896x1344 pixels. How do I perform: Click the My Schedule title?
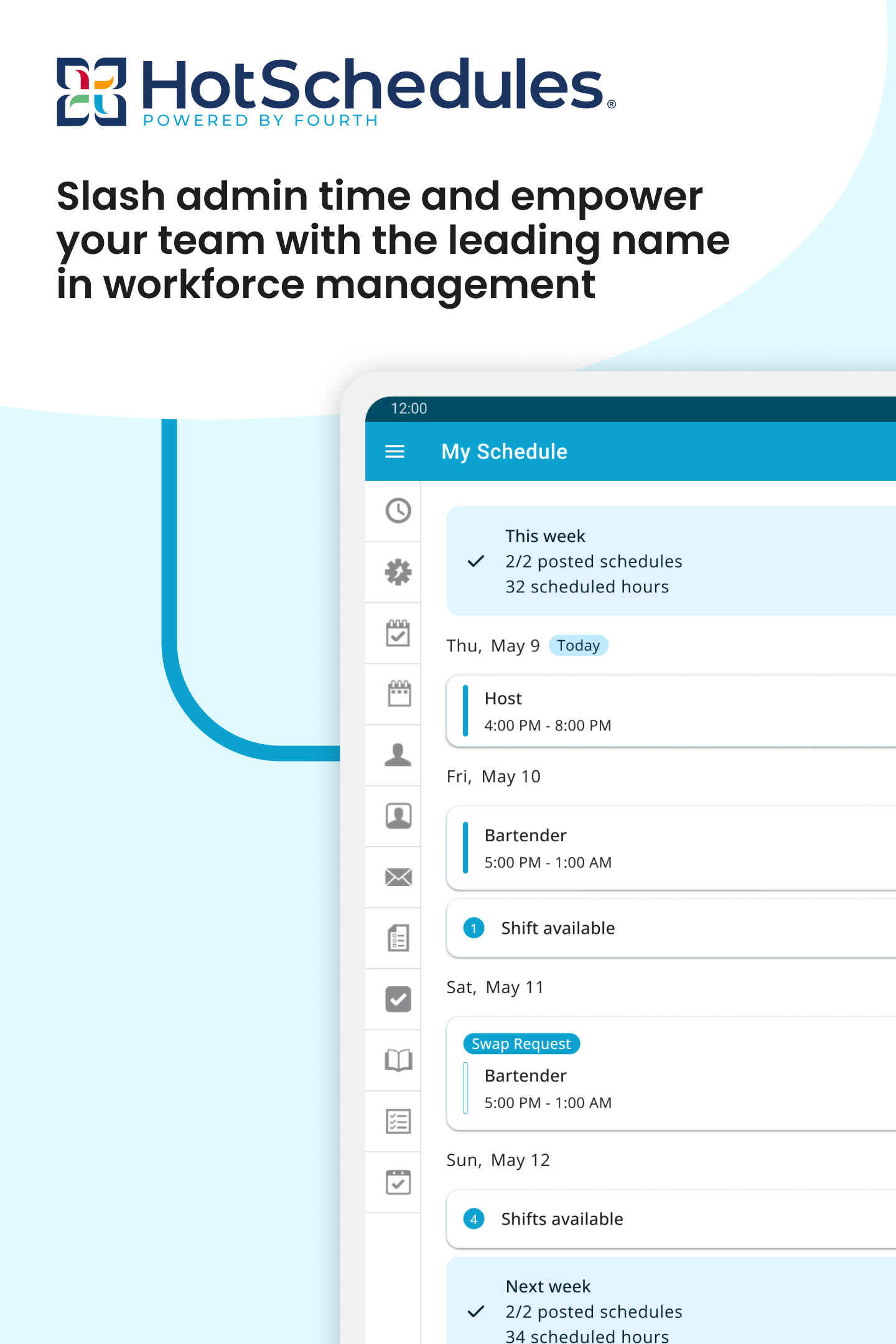coord(504,451)
